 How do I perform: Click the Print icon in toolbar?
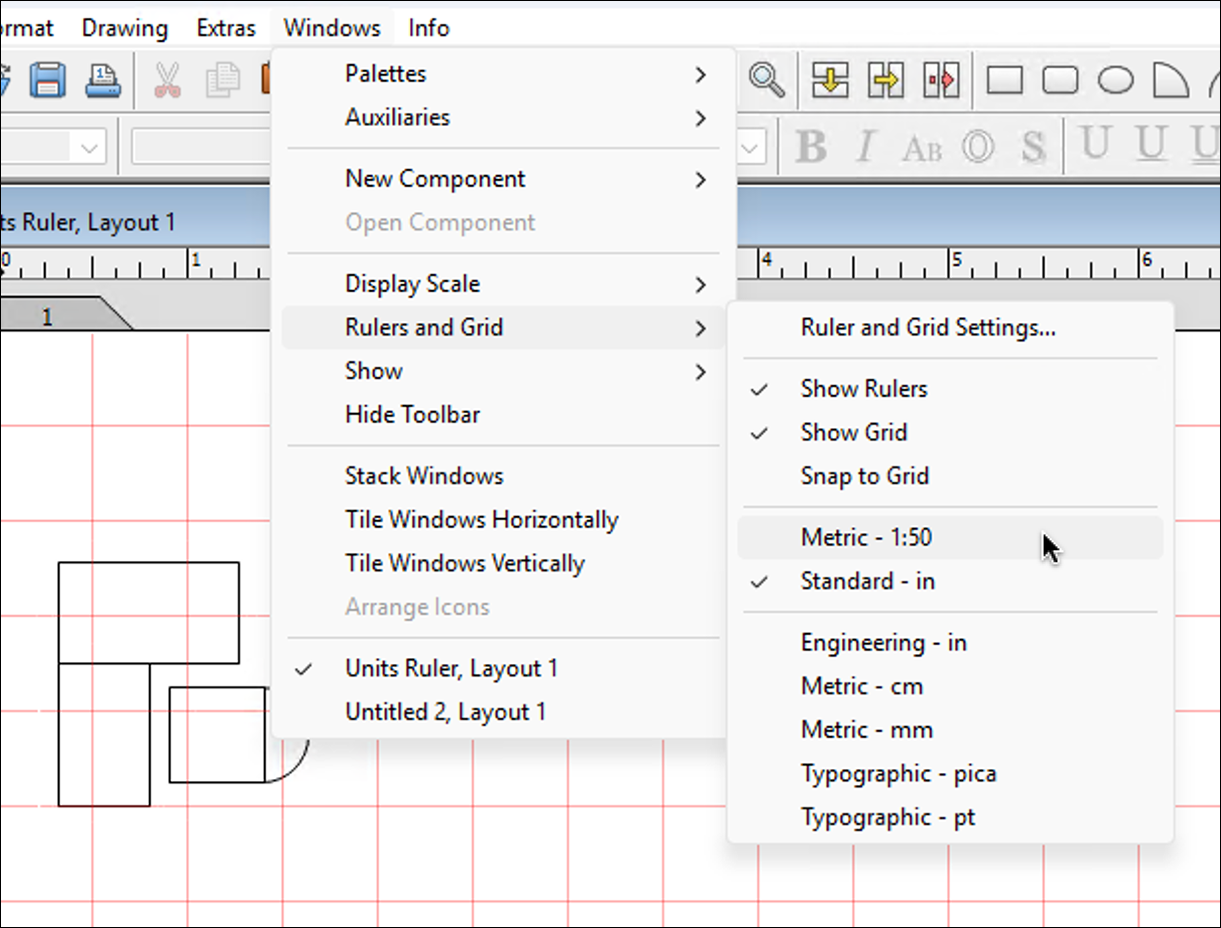(103, 80)
